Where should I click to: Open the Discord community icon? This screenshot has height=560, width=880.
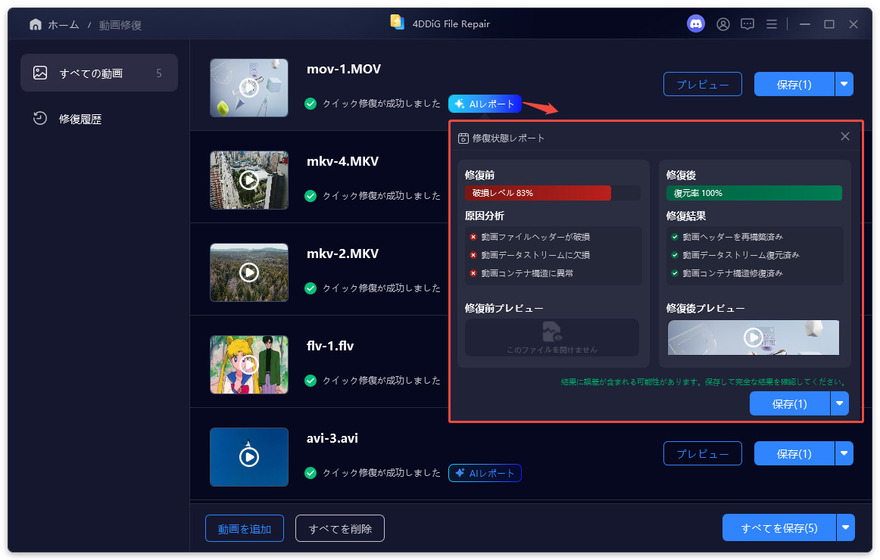(696, 24)
